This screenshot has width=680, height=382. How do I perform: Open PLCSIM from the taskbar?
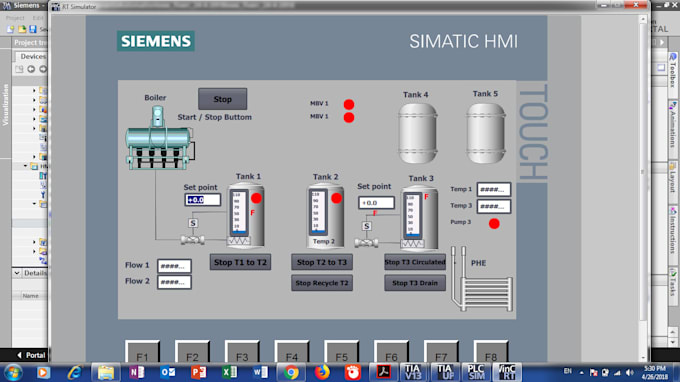point(476,372)
